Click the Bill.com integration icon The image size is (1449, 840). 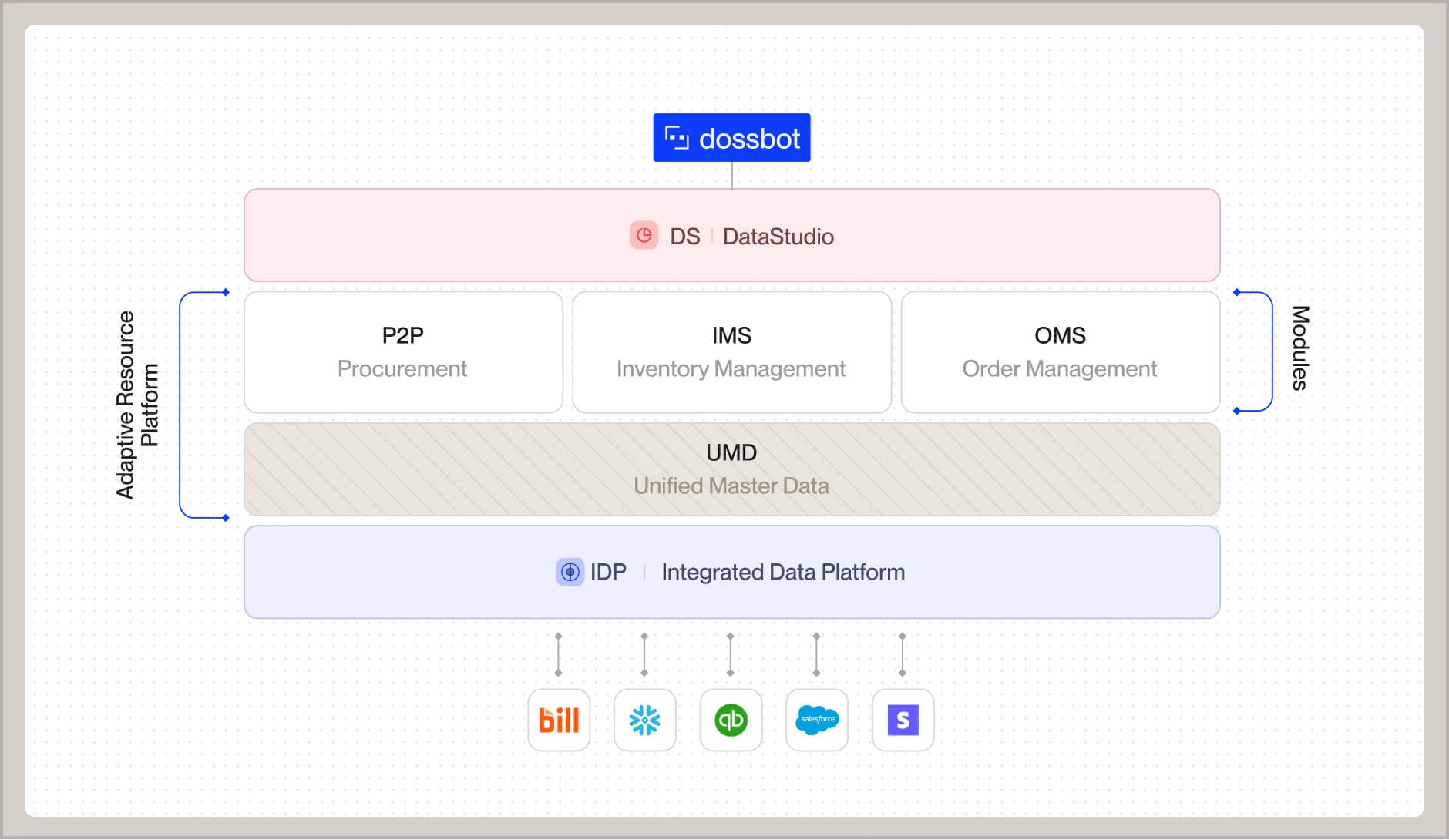click(559, 721)
